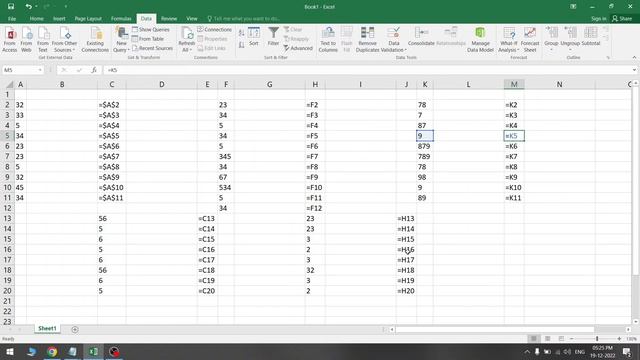Open the Name Box dropdown arrow

pyautogui.click(x=40, y=70)
